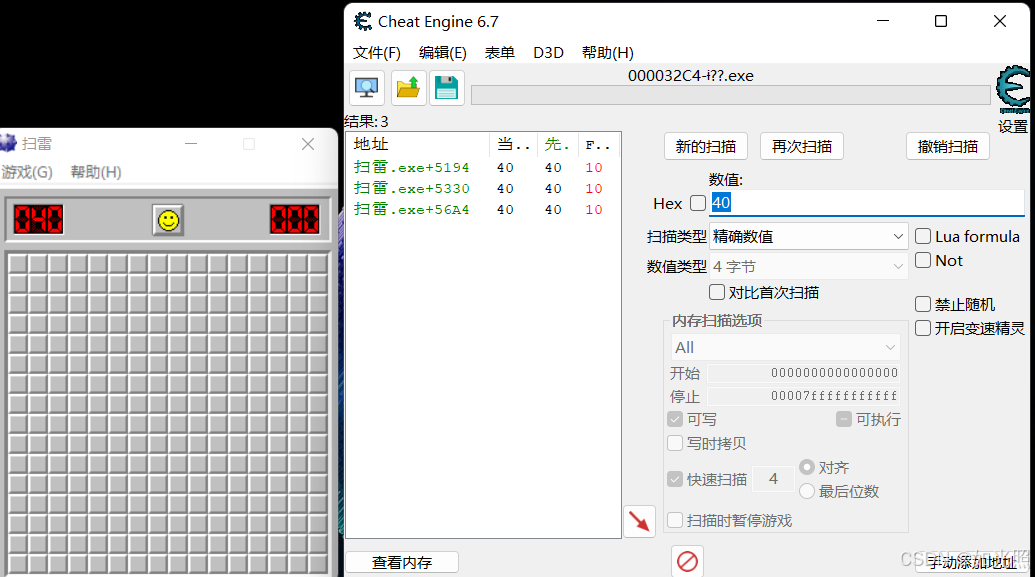This screenshot has width=1035, height=577.
Task: Enable 开启变速精灵 checkbox
Action: (x=923, y=328)
